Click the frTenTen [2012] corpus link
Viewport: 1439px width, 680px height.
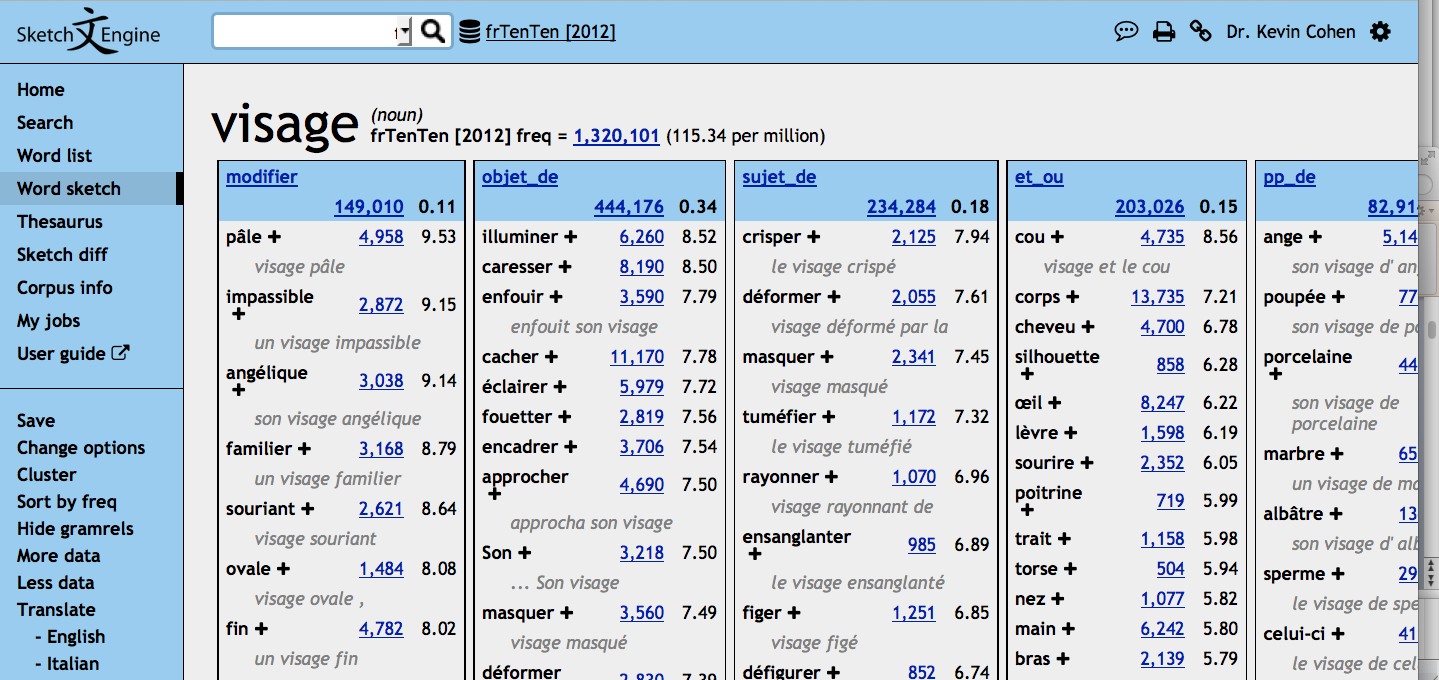click(x=550, y=32)
